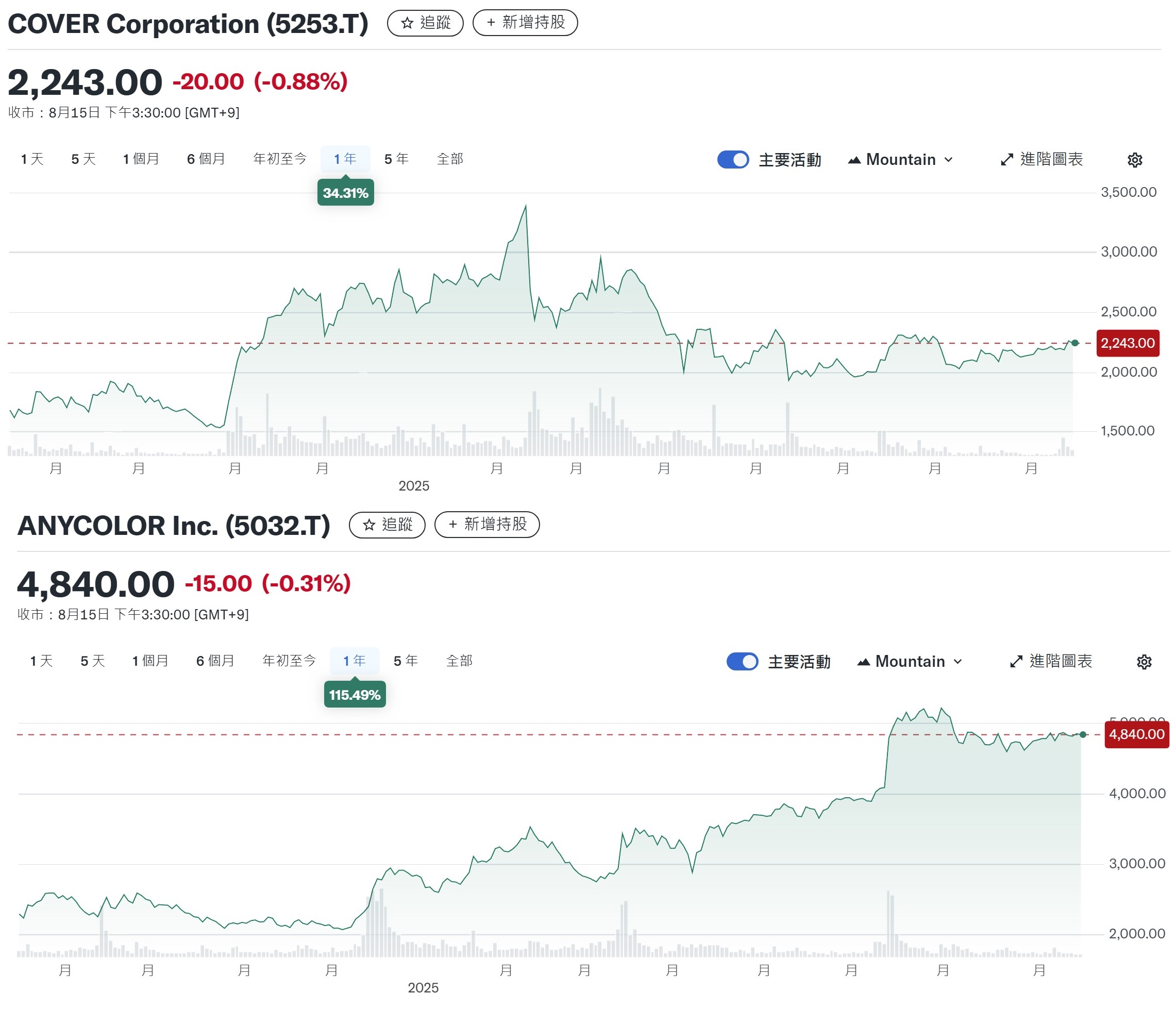1176x1009 pixels.
Task: Click the 2025 year label under COVER chart
Action: tap(414, 486)
